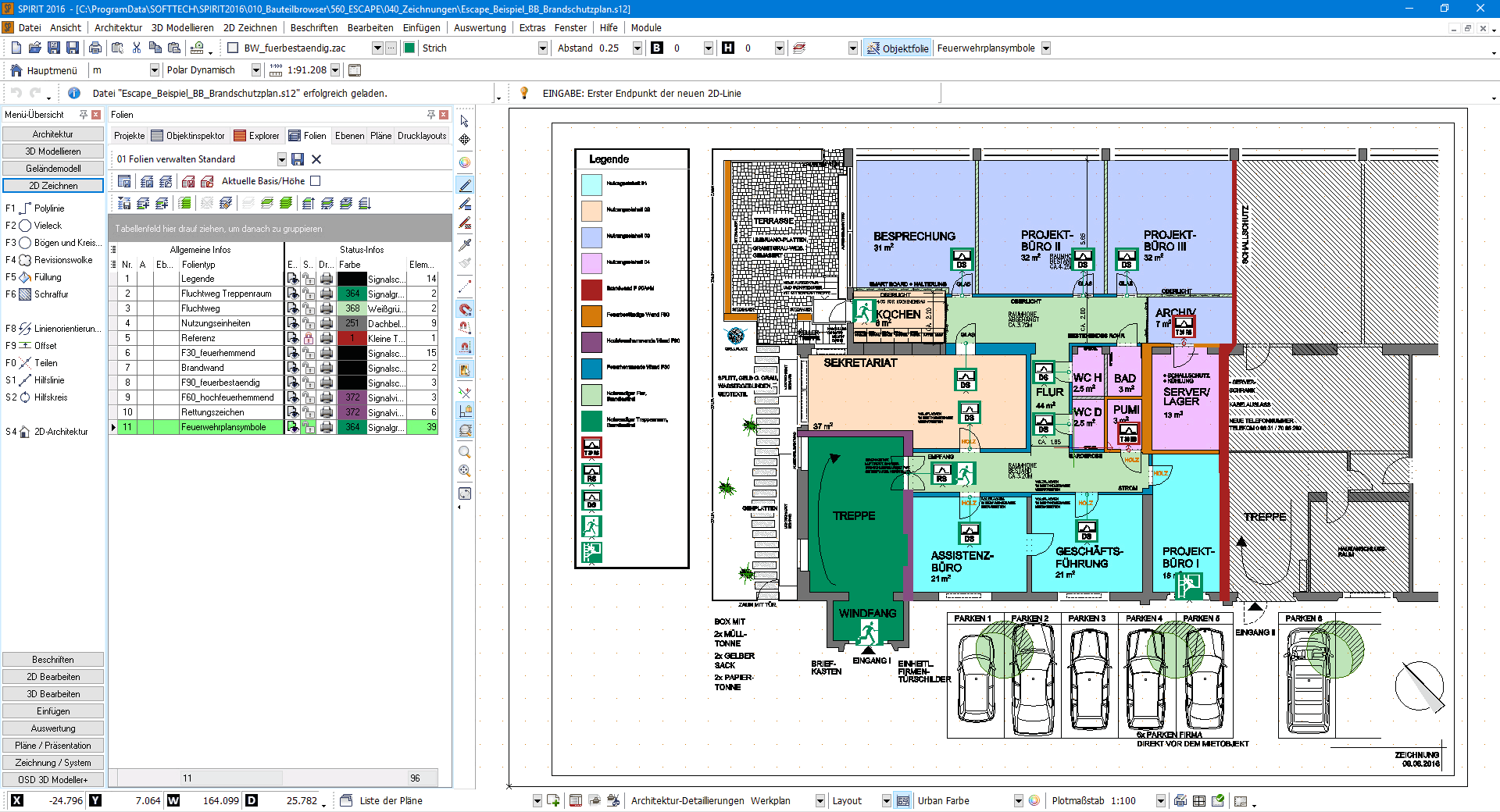Image resolution: width=1500 pixels, height=812 pixels.
Task: Activate the pan move-cross tool
Action: [x=465, y=140]
